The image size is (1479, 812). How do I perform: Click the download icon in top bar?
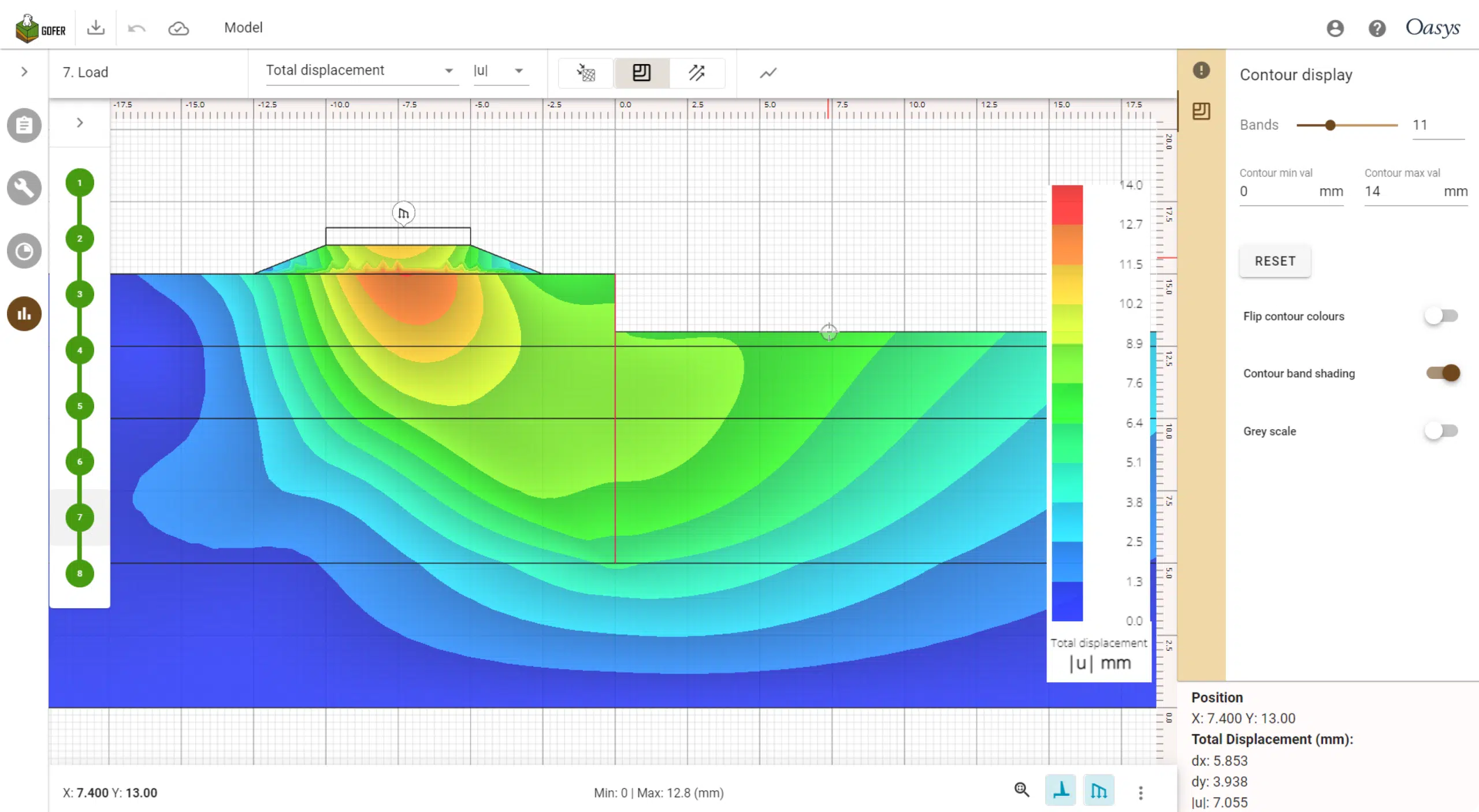(96, 27)
